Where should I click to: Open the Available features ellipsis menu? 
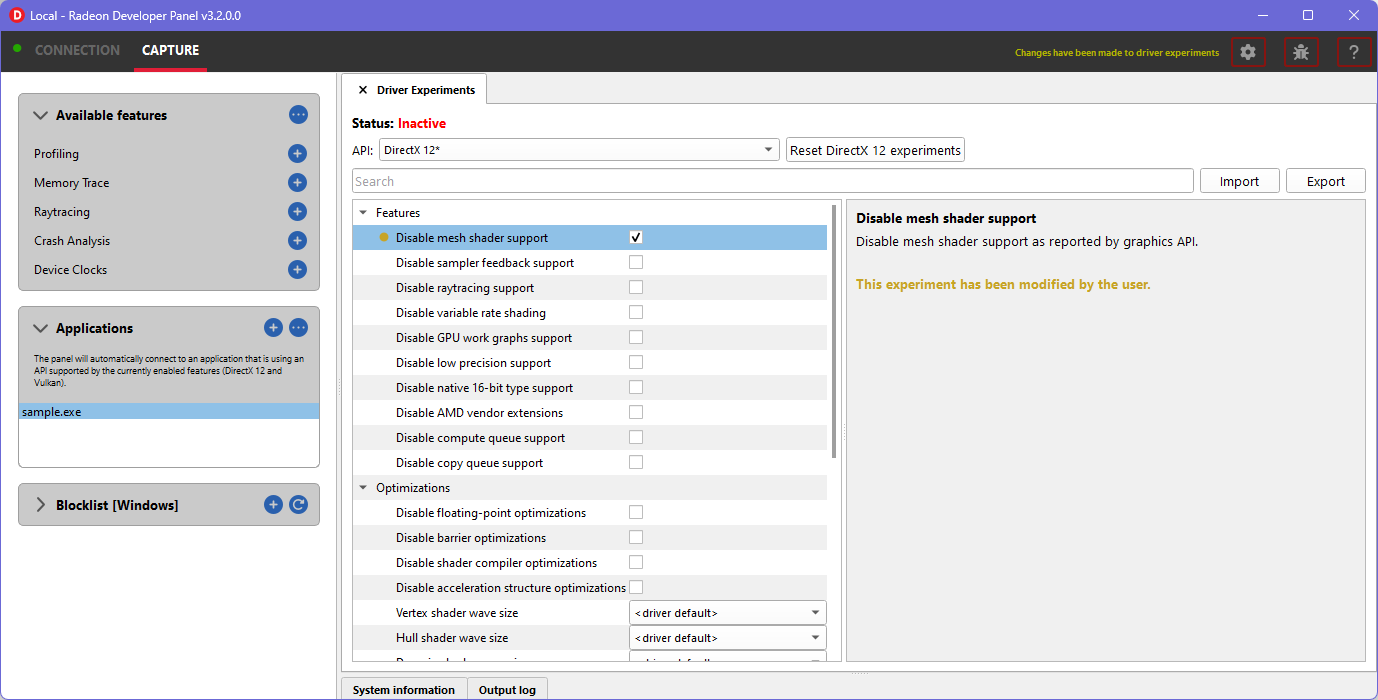click(298, 114)
